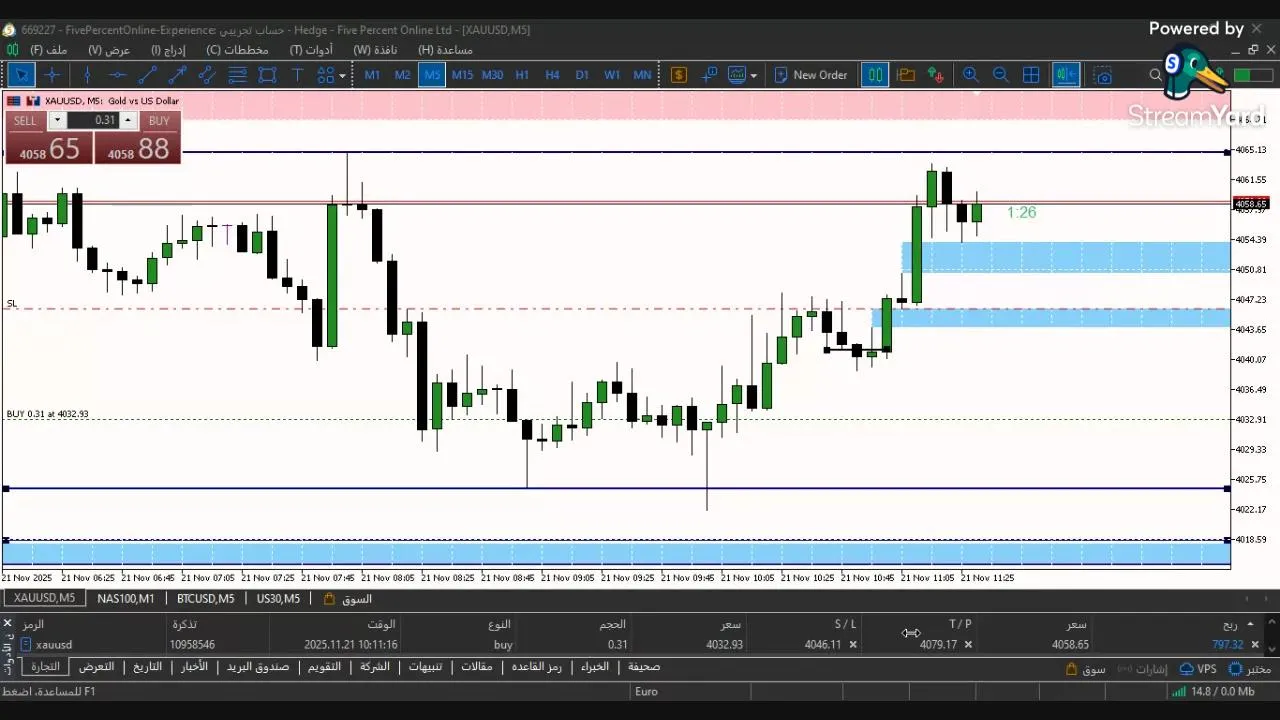Switch to NAS100,M1 chart tab

tap(126, 598)
